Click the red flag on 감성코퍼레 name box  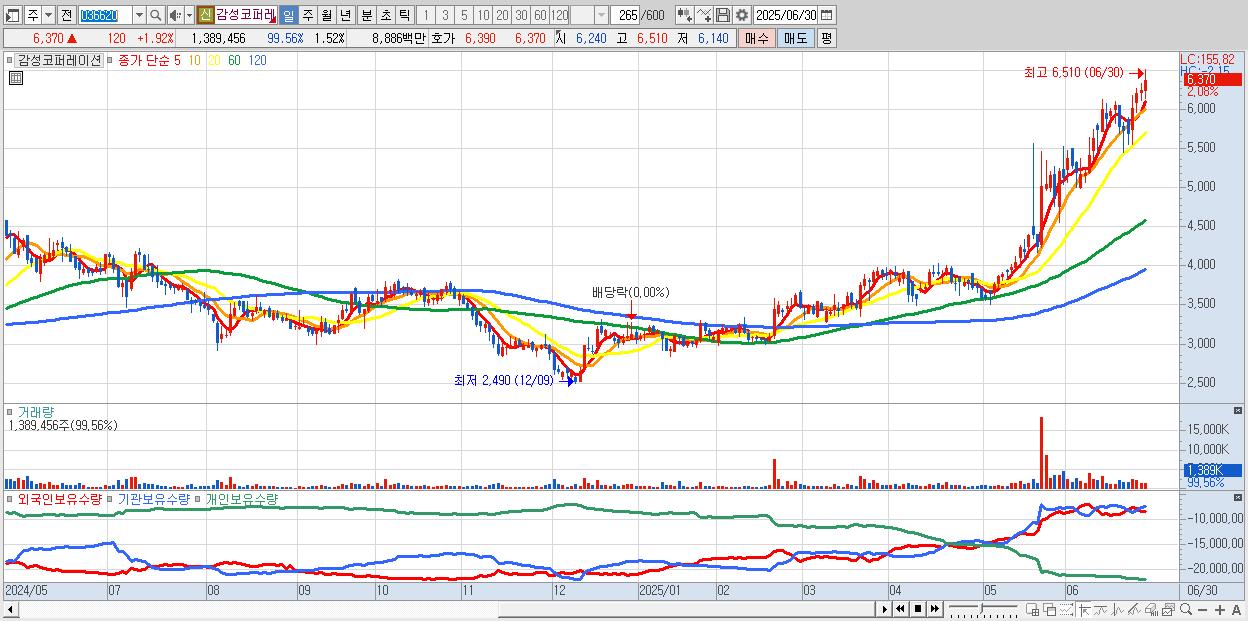point(271,20)
